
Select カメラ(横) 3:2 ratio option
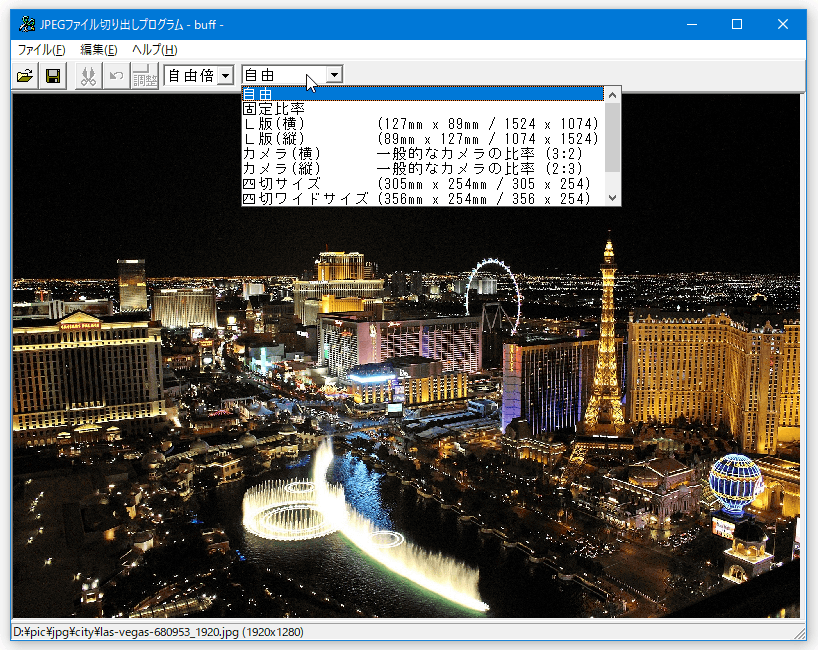423,154
